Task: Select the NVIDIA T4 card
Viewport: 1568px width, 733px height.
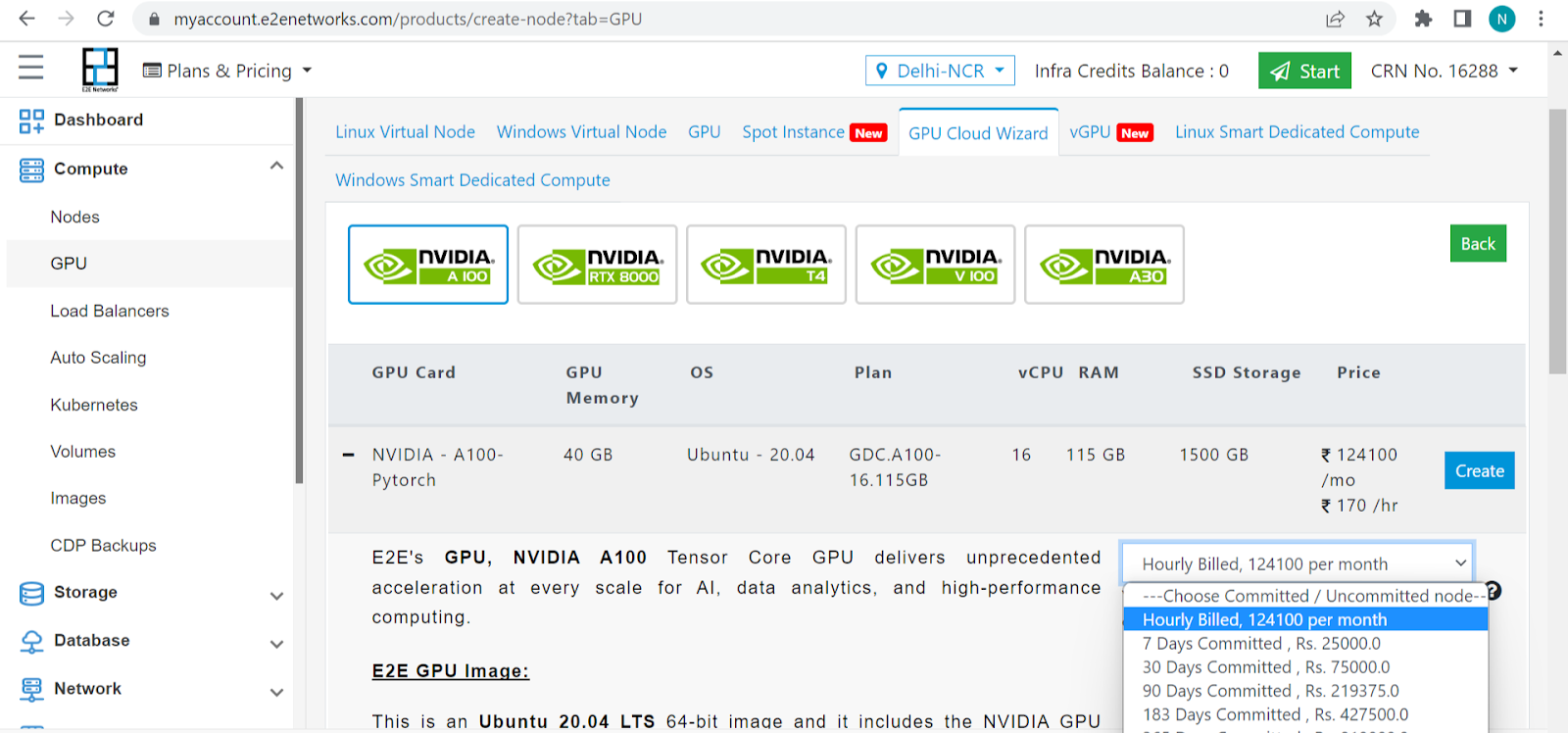Action: [x=766, y=265]
